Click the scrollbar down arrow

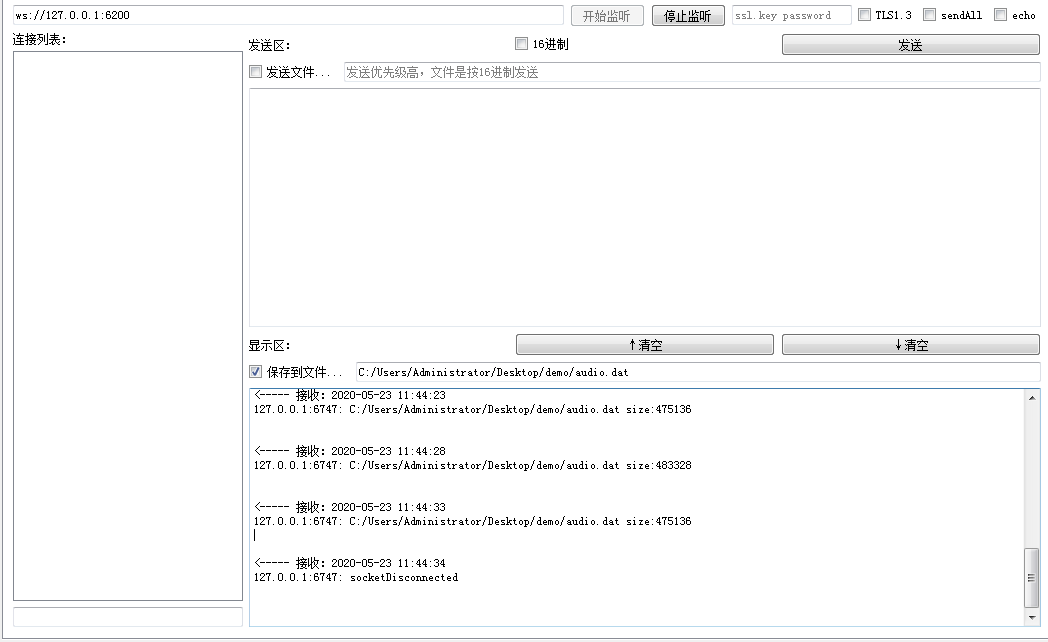[1033, 617]
